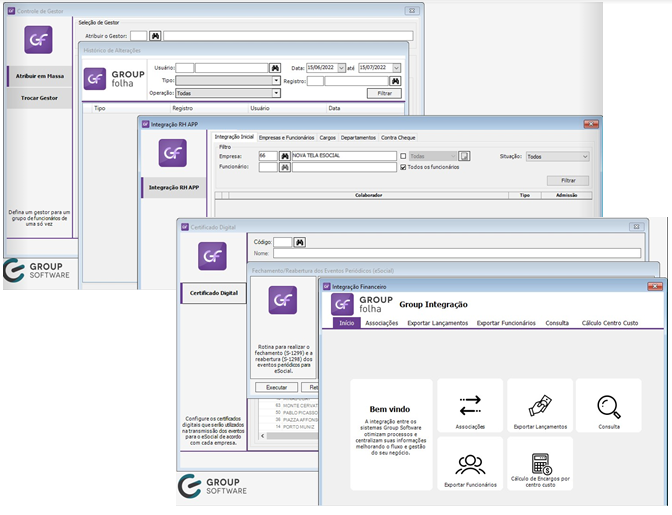This screenshot has width=672, height=515.
Task: Click MONTE CERVAT row in list
Action: tap(296, 405)
